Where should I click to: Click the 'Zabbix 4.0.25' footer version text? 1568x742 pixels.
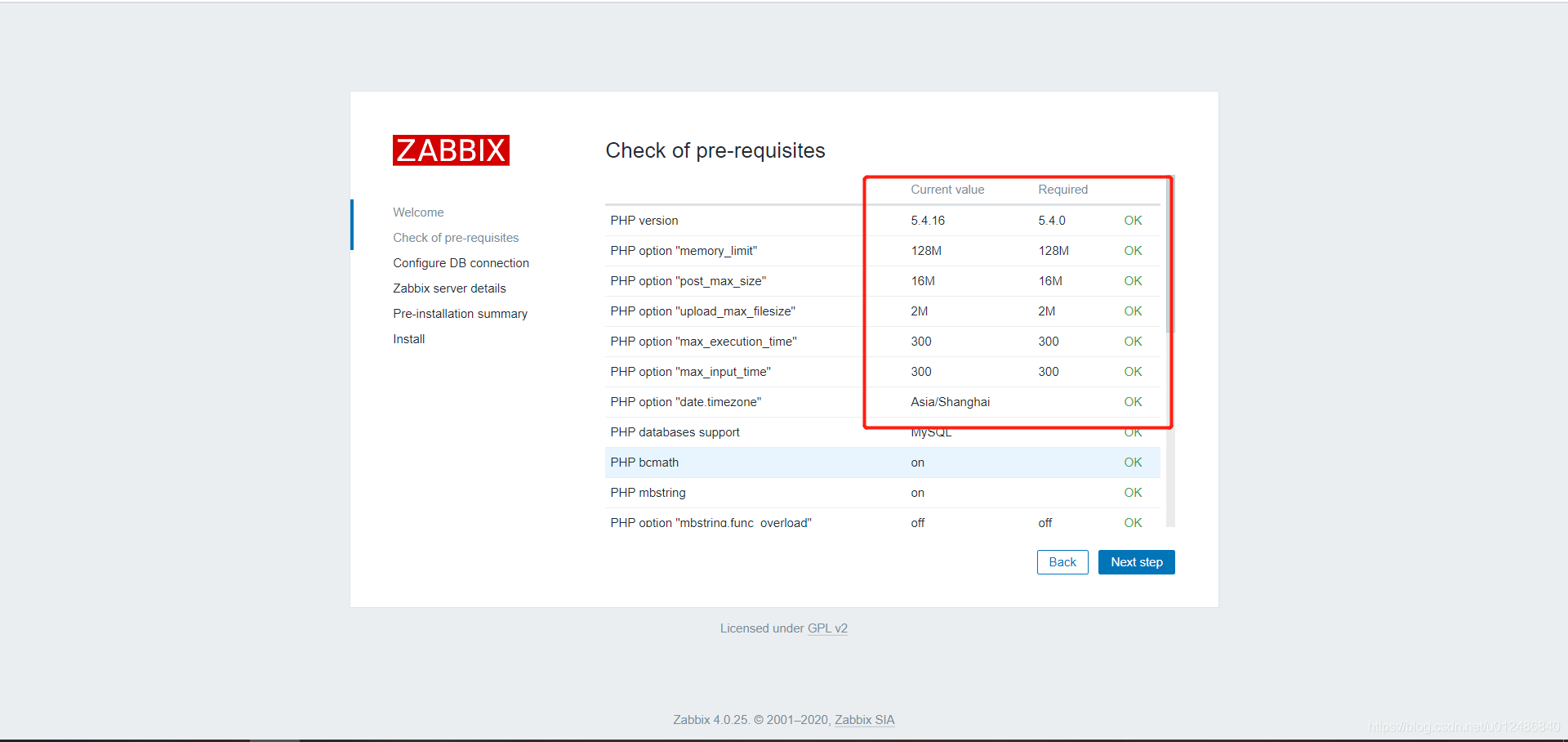tap(710, 720)
